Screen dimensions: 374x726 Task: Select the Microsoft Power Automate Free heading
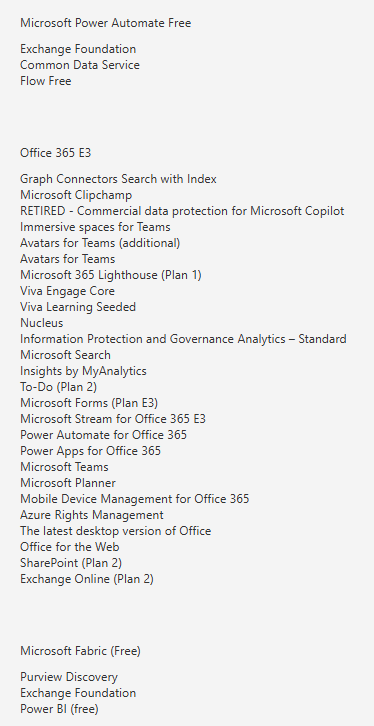click(106, 23)
